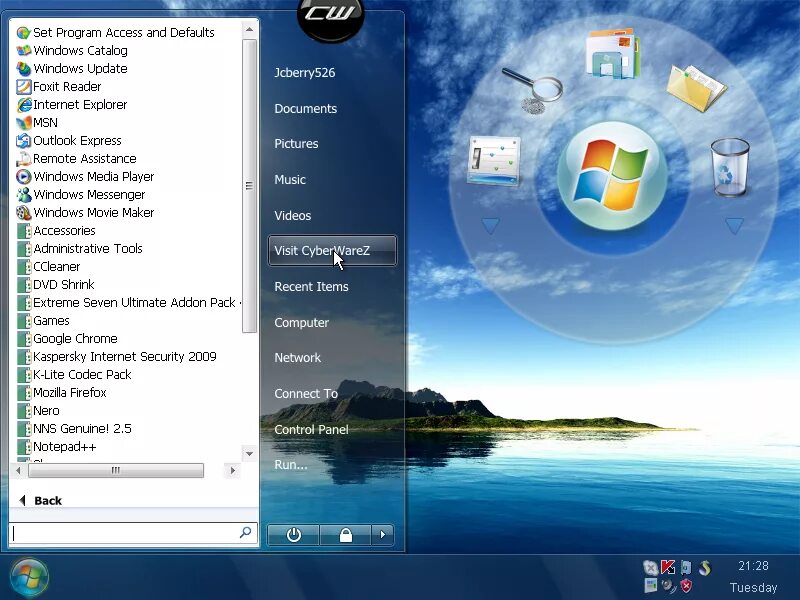This screenshot has width=800, height=600.
Task: Click the green S-arrow tray icon
Action: [705, 567]
